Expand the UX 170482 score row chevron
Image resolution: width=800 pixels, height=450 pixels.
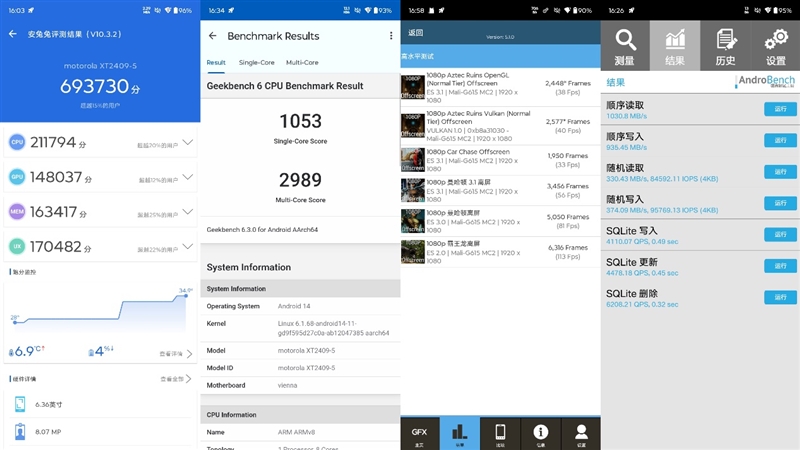188,246
